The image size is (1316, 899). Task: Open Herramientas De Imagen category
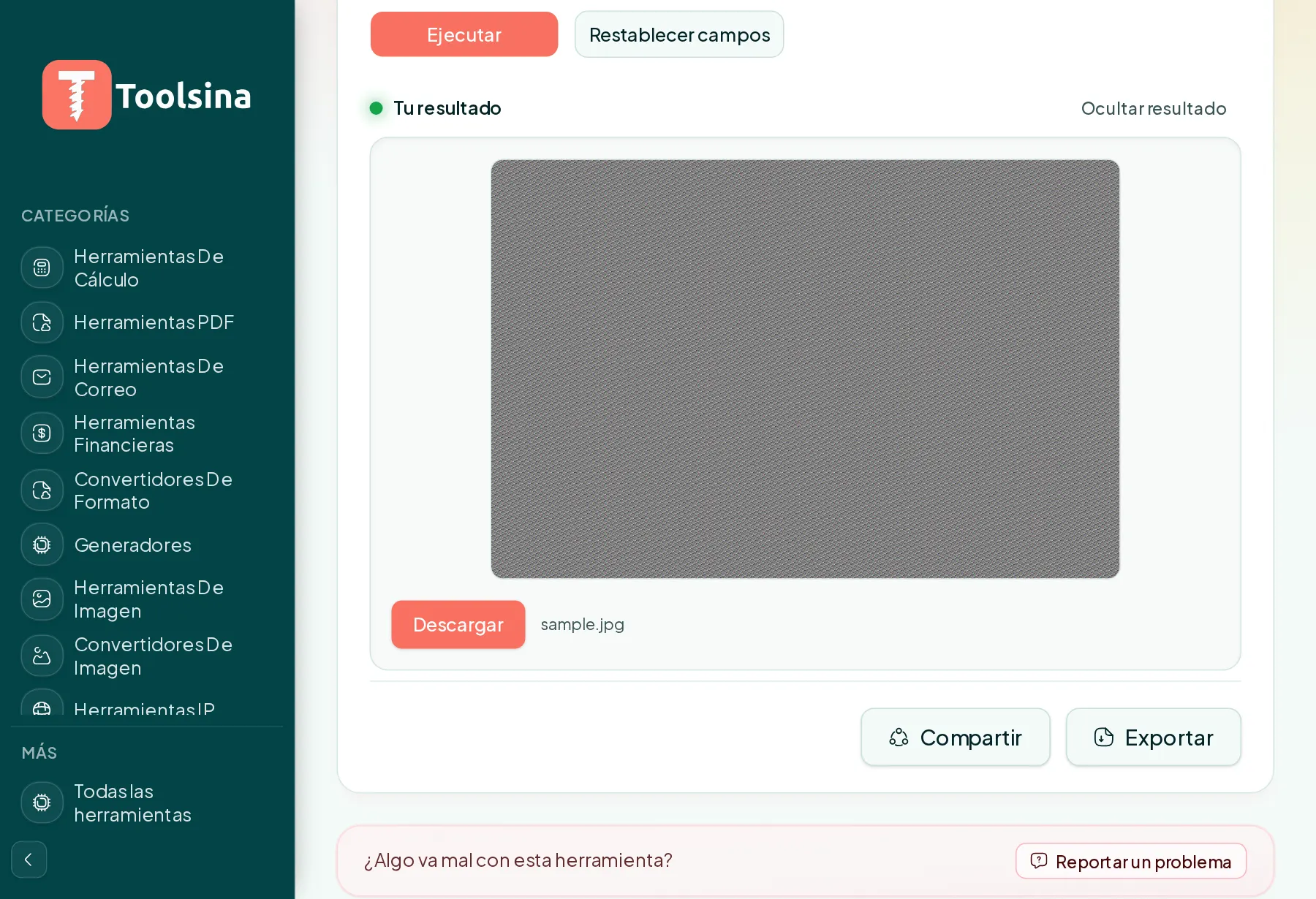(x=148, y=599)
